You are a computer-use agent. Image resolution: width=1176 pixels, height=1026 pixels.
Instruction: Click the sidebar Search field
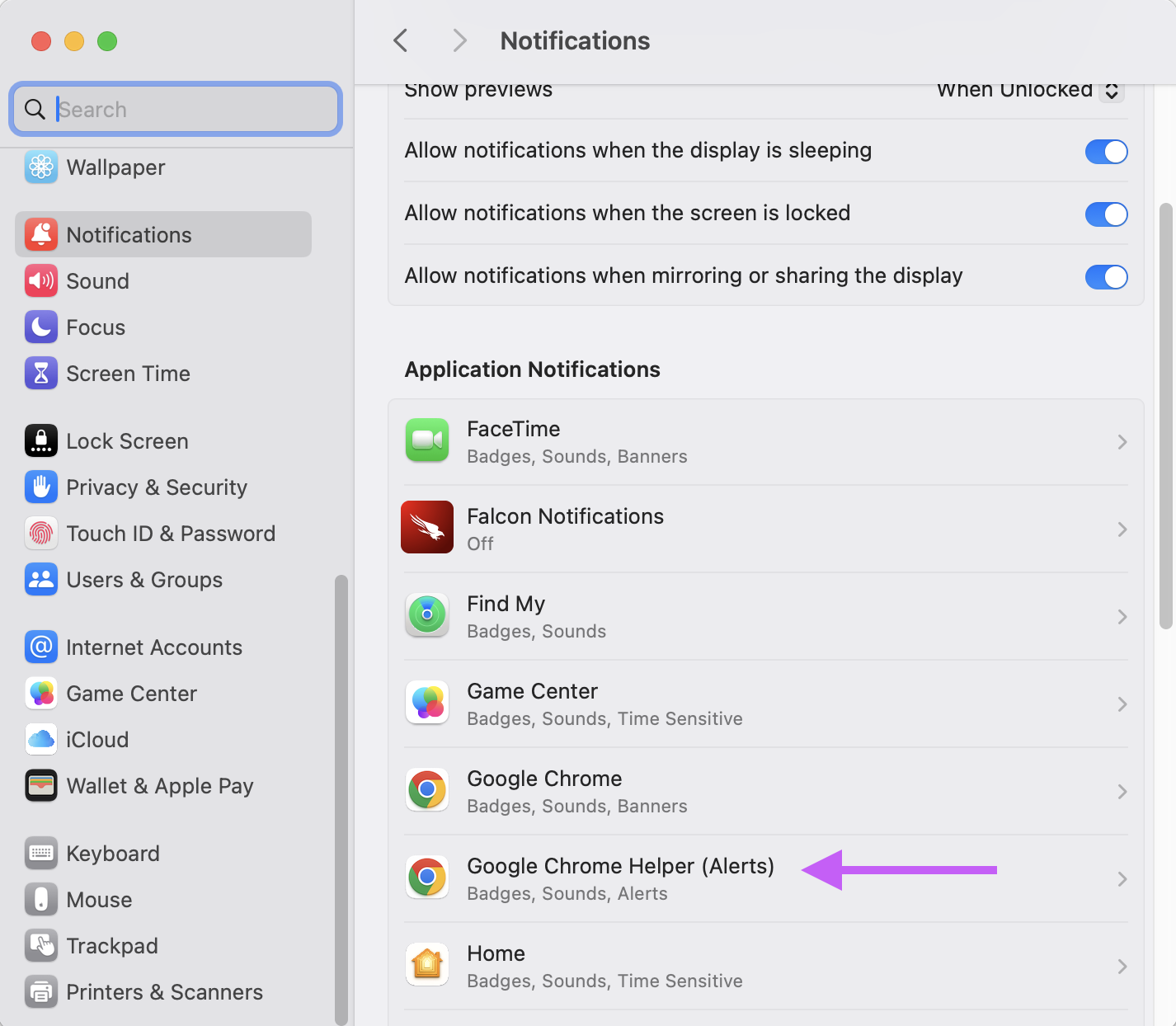176,109
